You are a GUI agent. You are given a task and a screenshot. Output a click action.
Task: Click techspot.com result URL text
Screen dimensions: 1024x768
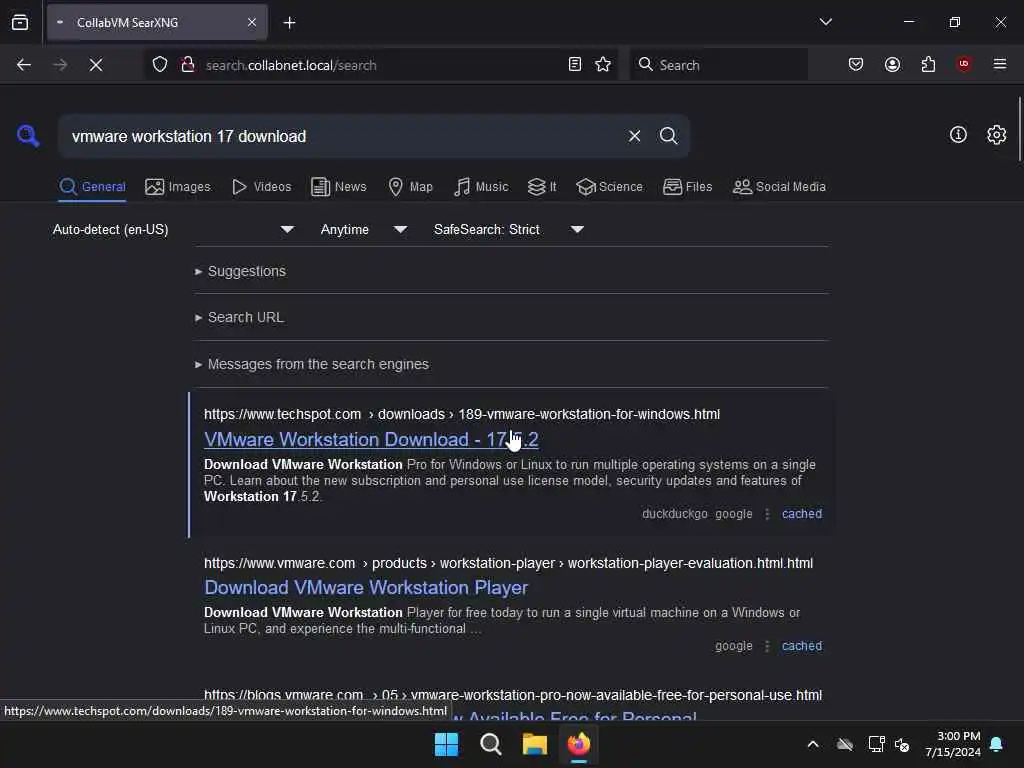[462, 414]
